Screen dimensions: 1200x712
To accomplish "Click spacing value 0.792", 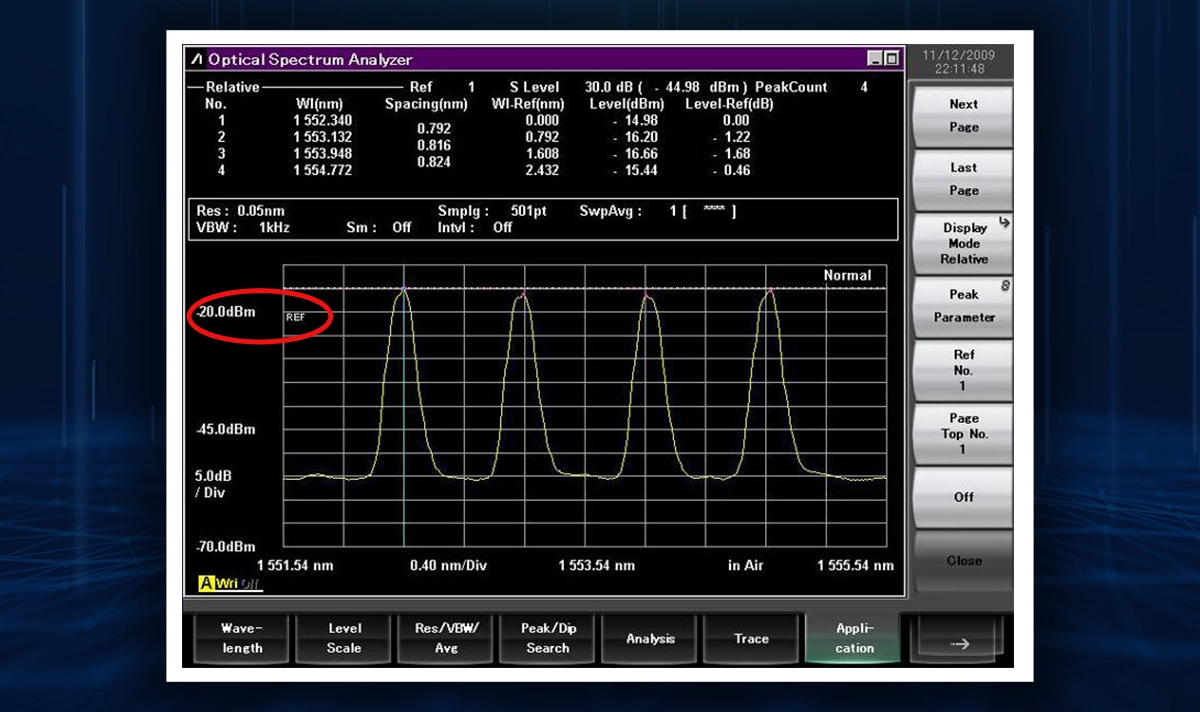I will 433,129.
